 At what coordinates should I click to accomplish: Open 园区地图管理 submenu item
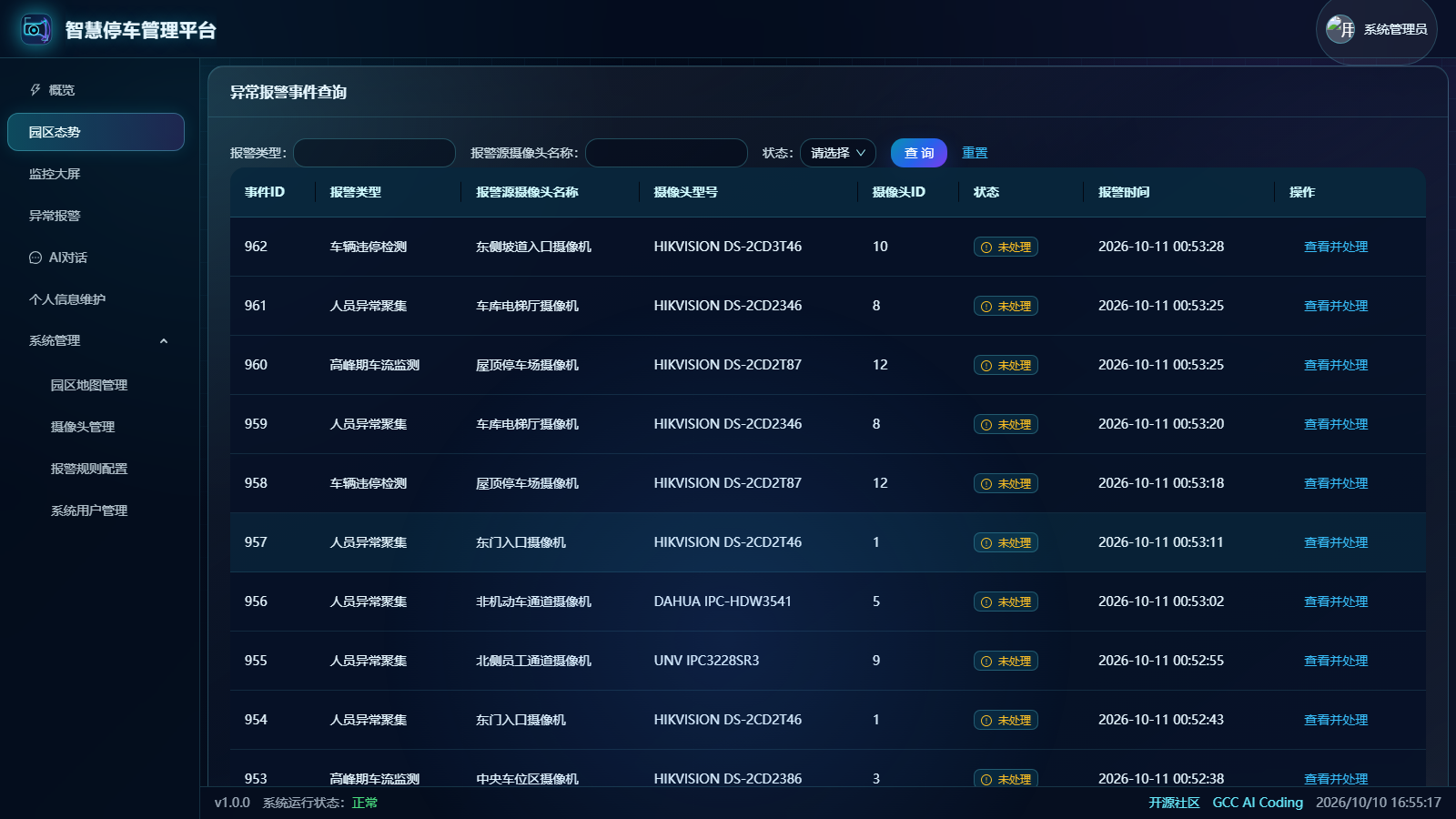(x=96, y=385)
